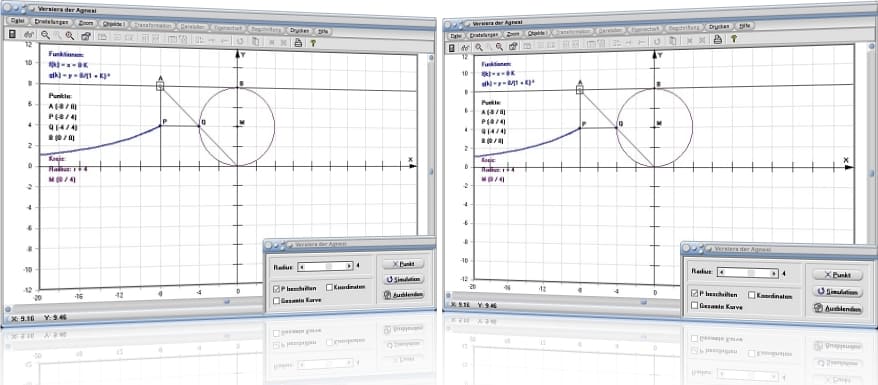Open Zoom tab in right window
The image size is (878, 385).
tap(513, 33)
